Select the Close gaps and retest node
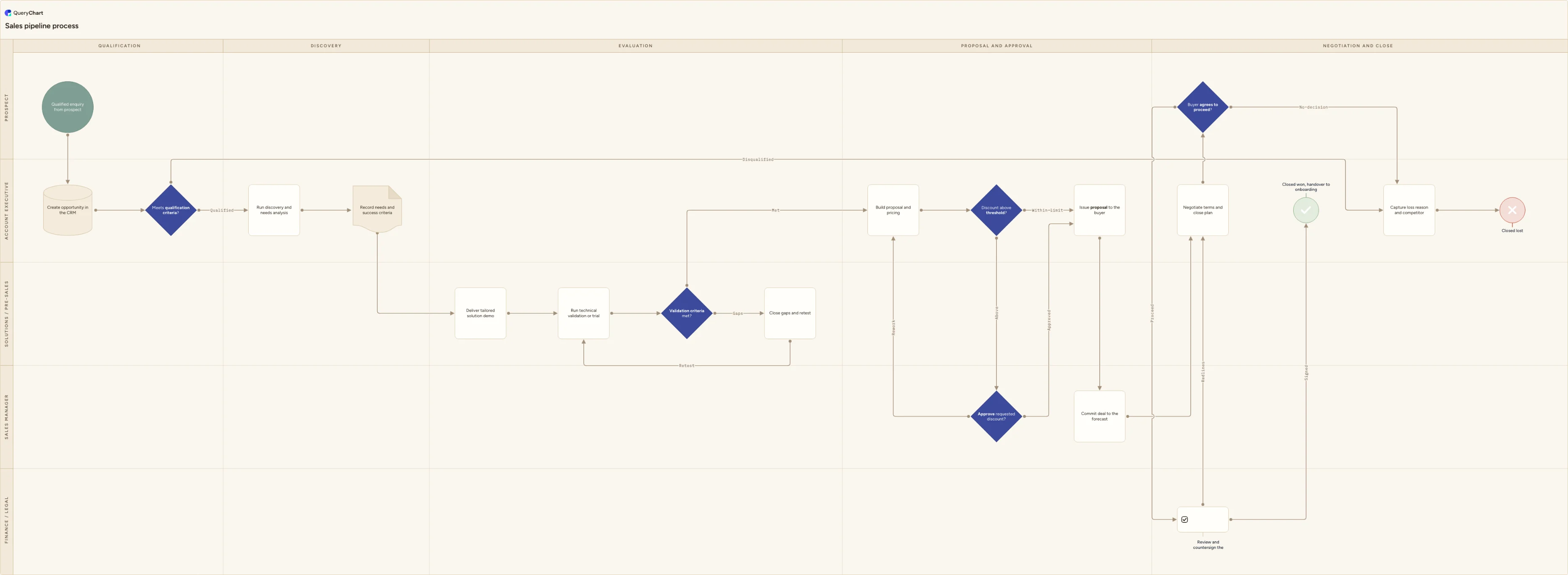1568x575 pixels. tap(790, 313)
